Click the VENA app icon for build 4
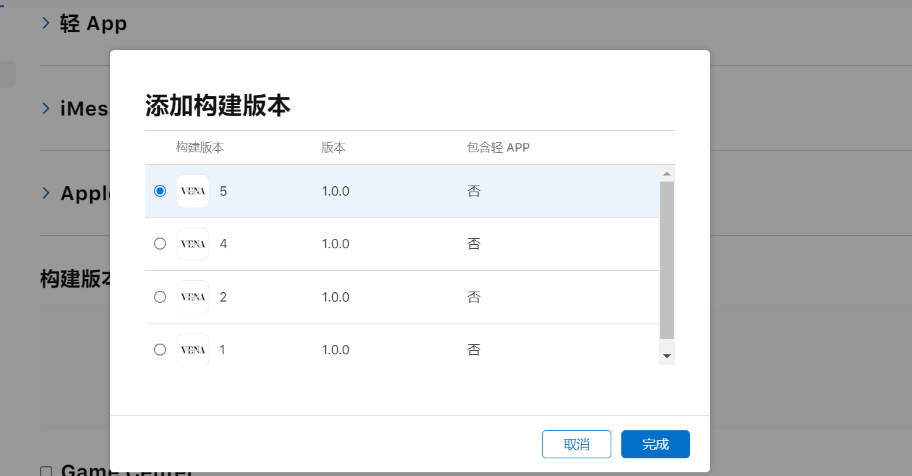 193,244
